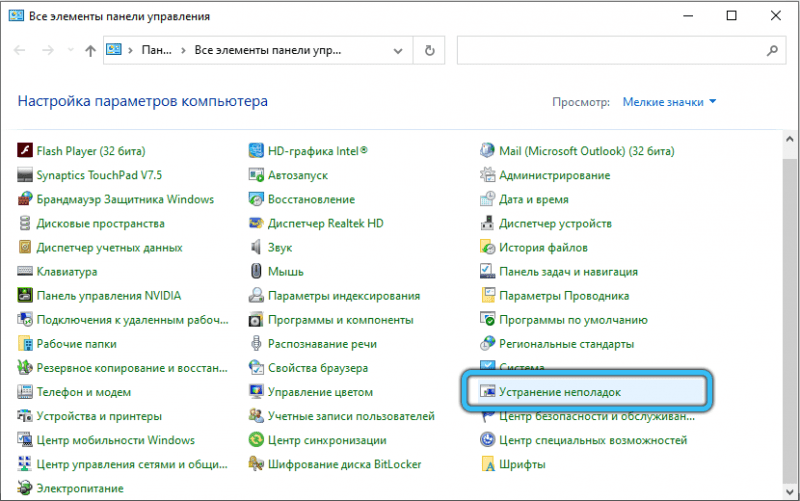This screenshot has width=800, height=501.
Task: Open Администрирование link
Action: click(x=555, y=175)
